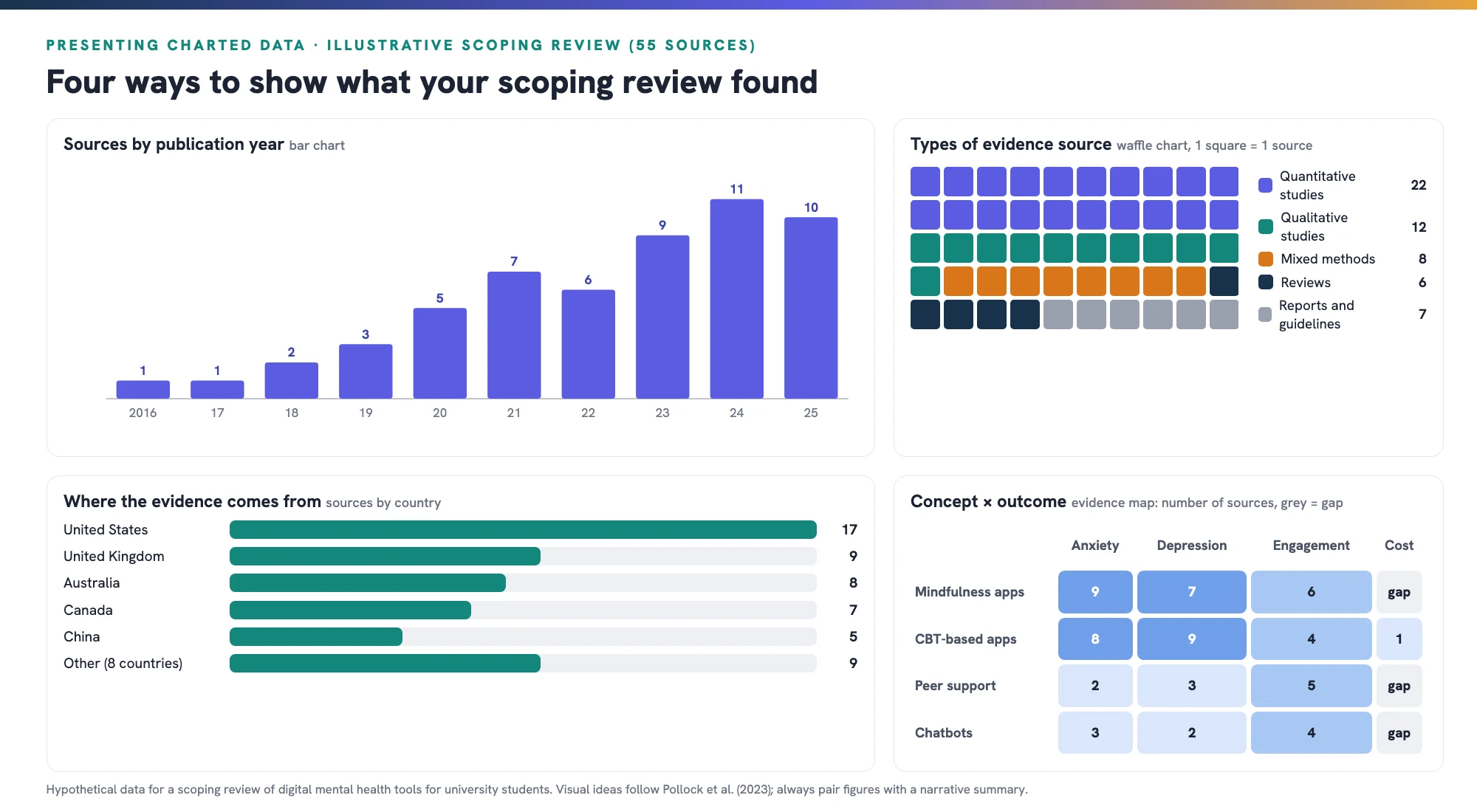
Task: Click the CBT-based apps Anxiety cell showing 8
Action: 1095,639
